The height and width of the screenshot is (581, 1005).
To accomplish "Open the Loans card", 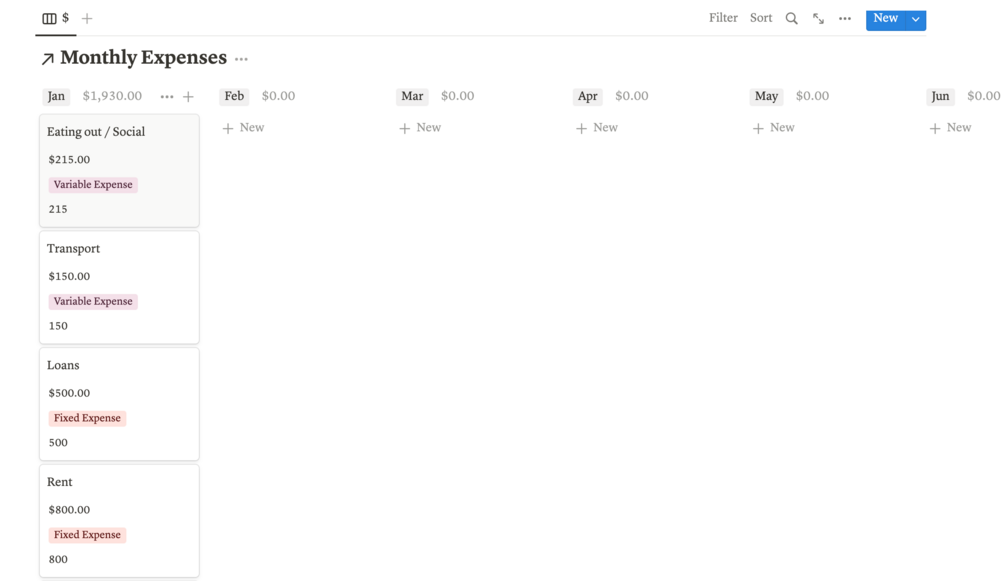I will click(x=119, y=404).
